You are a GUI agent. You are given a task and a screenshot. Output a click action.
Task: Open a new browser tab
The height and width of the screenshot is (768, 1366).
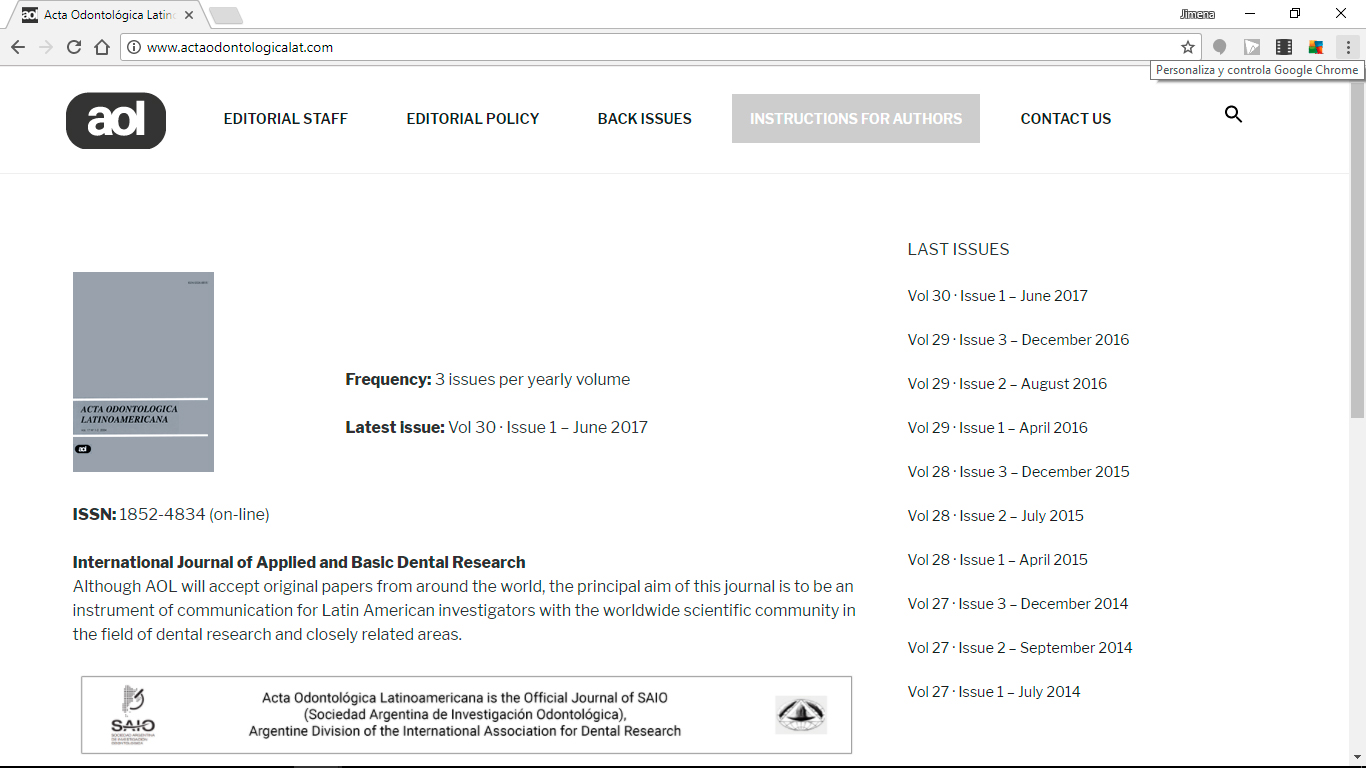[x=226, y=15]
